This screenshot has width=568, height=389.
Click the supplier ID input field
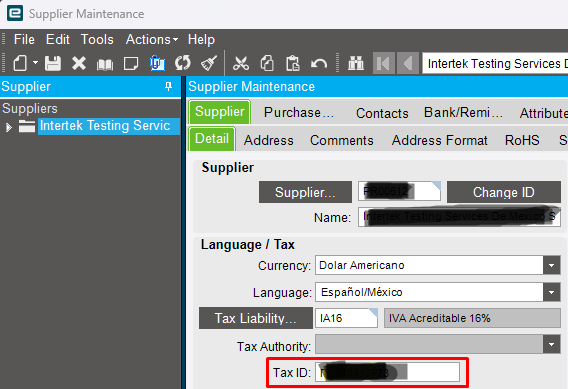399,191
